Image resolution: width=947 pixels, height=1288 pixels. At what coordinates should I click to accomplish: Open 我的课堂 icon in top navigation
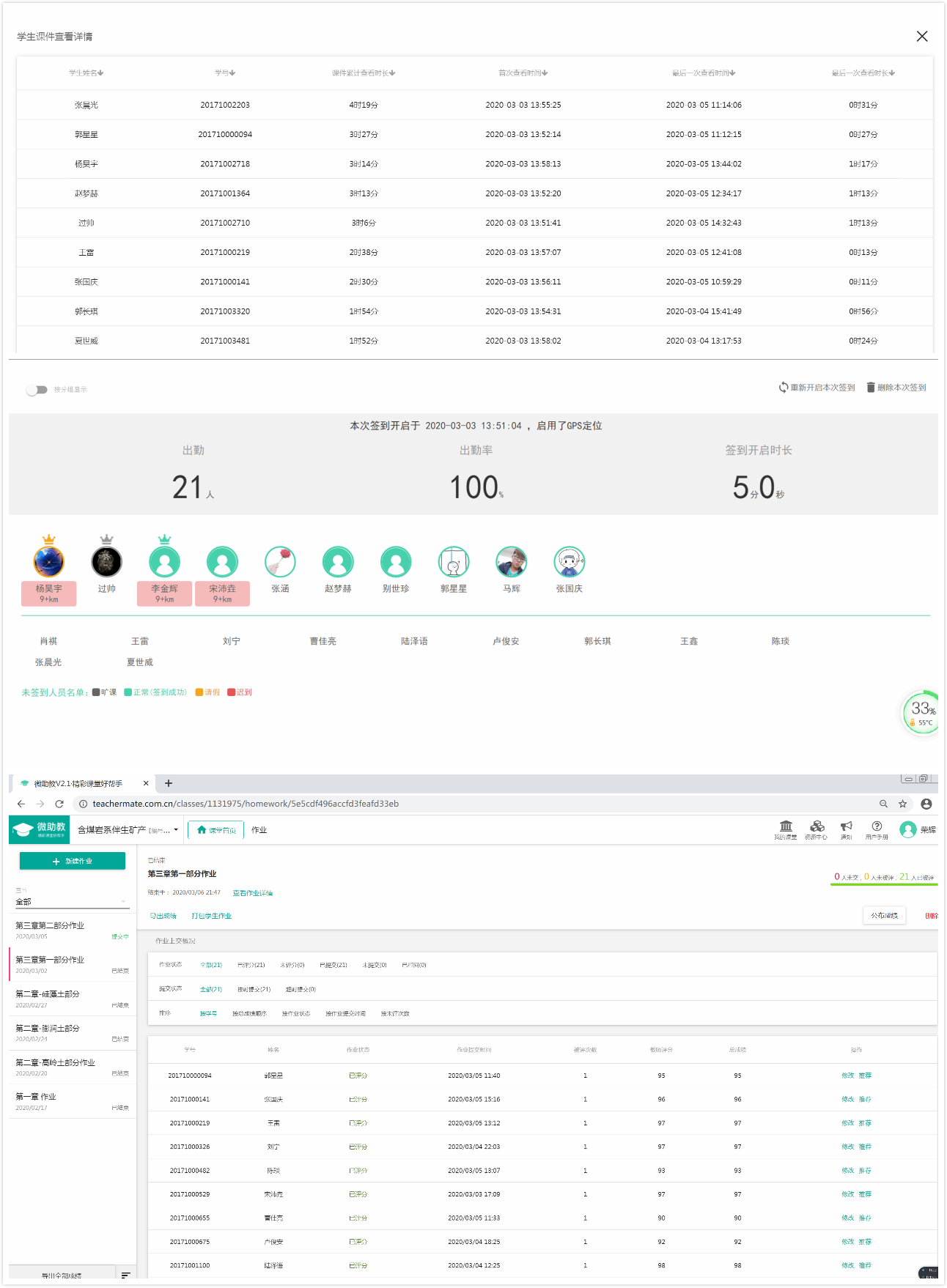coord(786,827)
